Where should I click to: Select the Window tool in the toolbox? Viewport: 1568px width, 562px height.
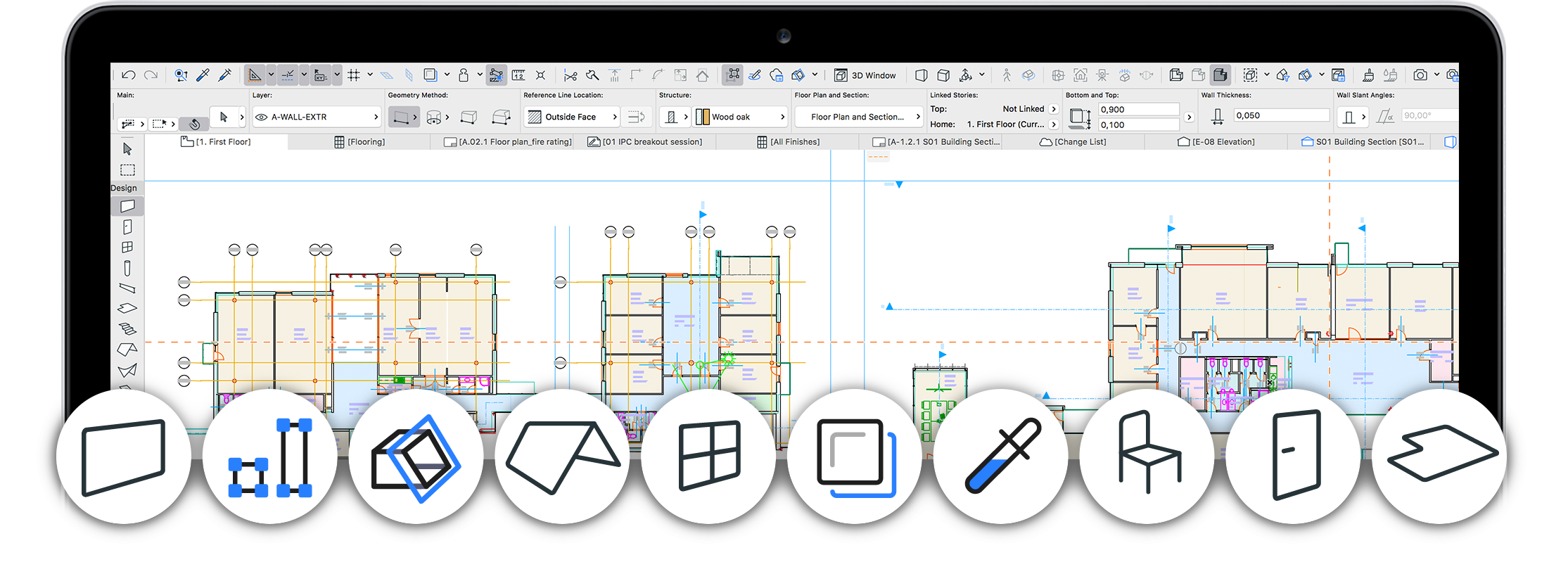[x=127, y=247]
